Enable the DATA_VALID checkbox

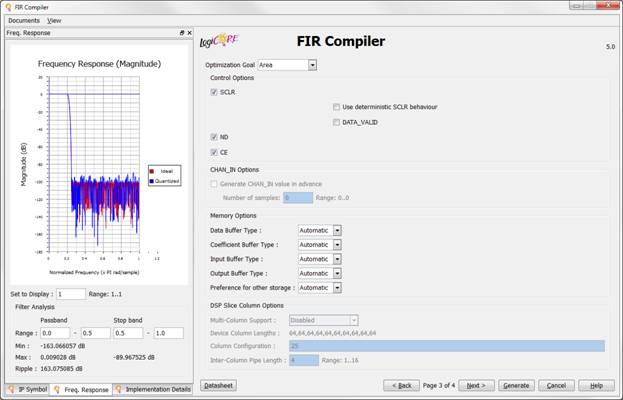click(x=337, y=122)
